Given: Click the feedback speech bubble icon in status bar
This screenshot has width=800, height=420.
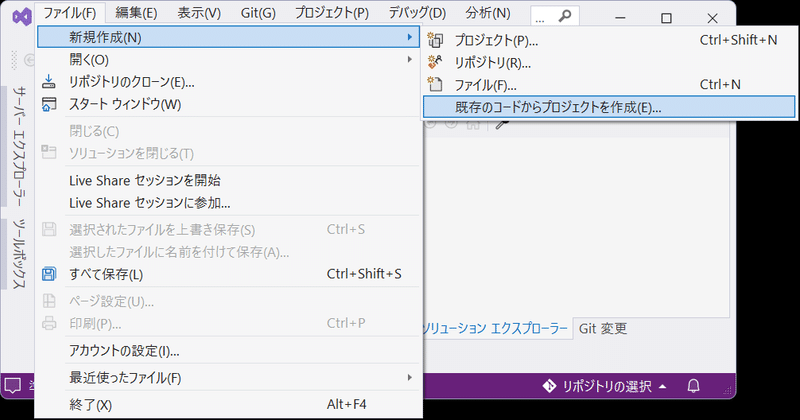Looking at the screenshot, I should tap(13, 386).
